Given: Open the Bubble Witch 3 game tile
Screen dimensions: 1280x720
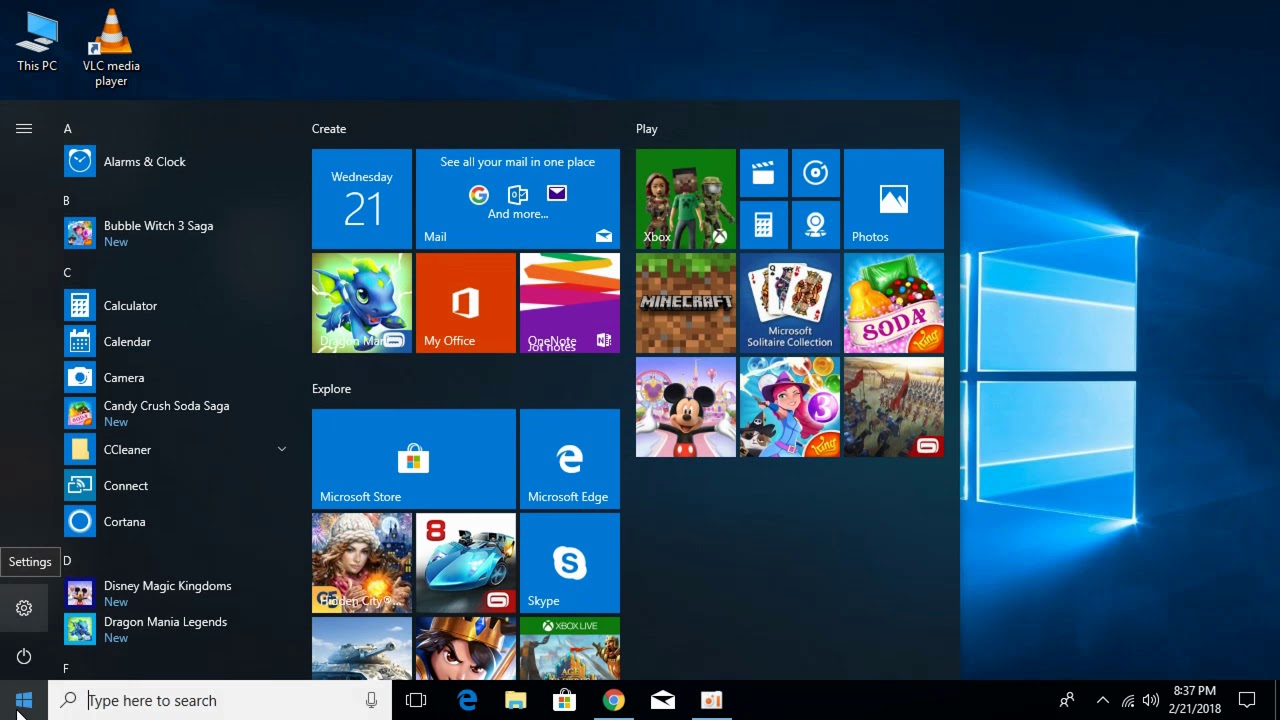Looking at the screenshot, I should 790,407.
